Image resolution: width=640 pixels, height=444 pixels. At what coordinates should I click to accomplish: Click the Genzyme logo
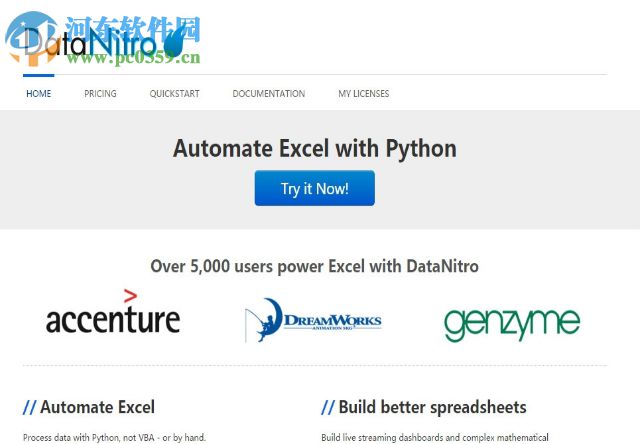[512, 325]
